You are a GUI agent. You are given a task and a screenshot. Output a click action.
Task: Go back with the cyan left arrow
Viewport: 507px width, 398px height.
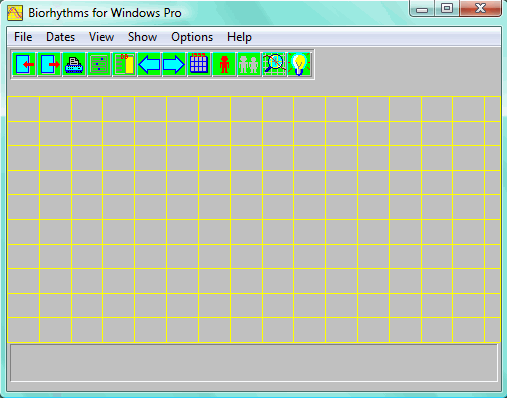coord(149,64)
